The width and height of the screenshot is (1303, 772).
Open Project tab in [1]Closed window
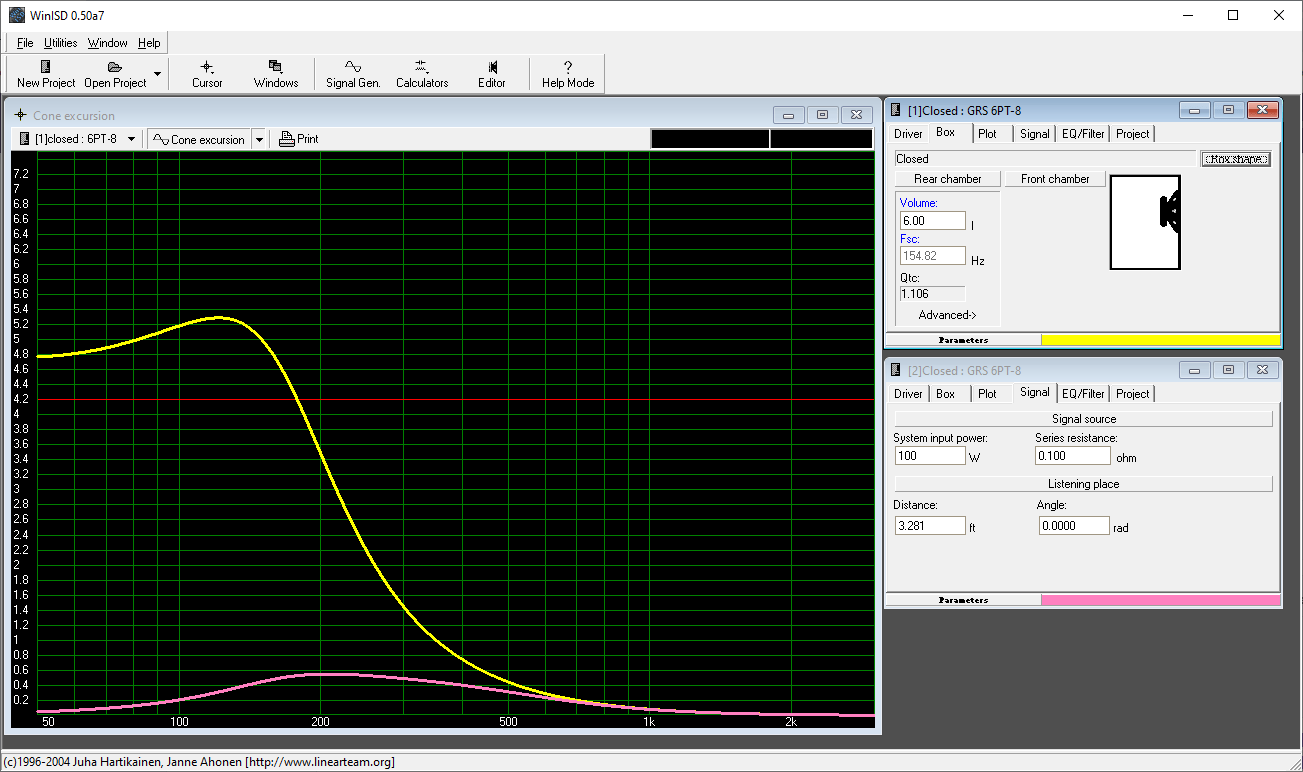click(1133, 133)
